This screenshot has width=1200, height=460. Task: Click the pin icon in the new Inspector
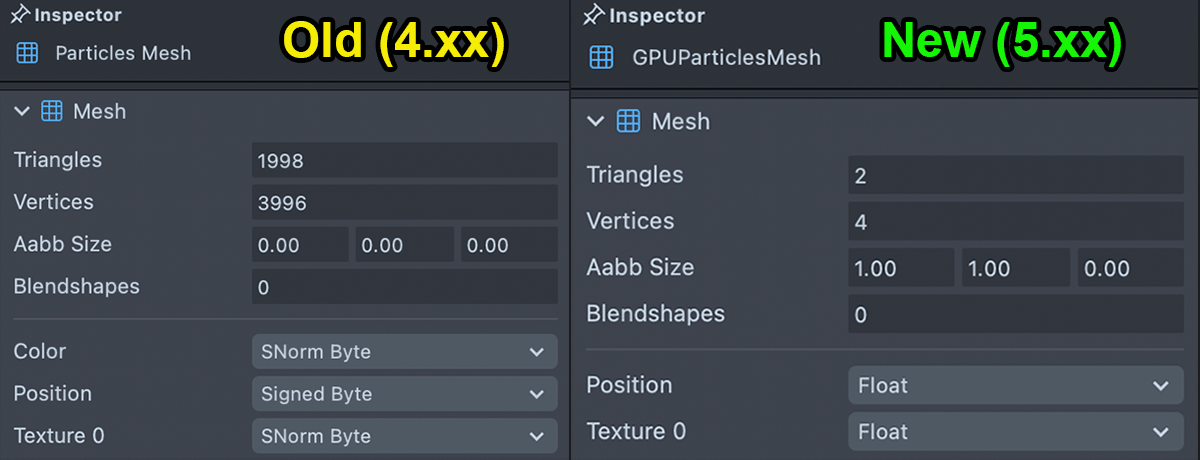click(594, 15)
